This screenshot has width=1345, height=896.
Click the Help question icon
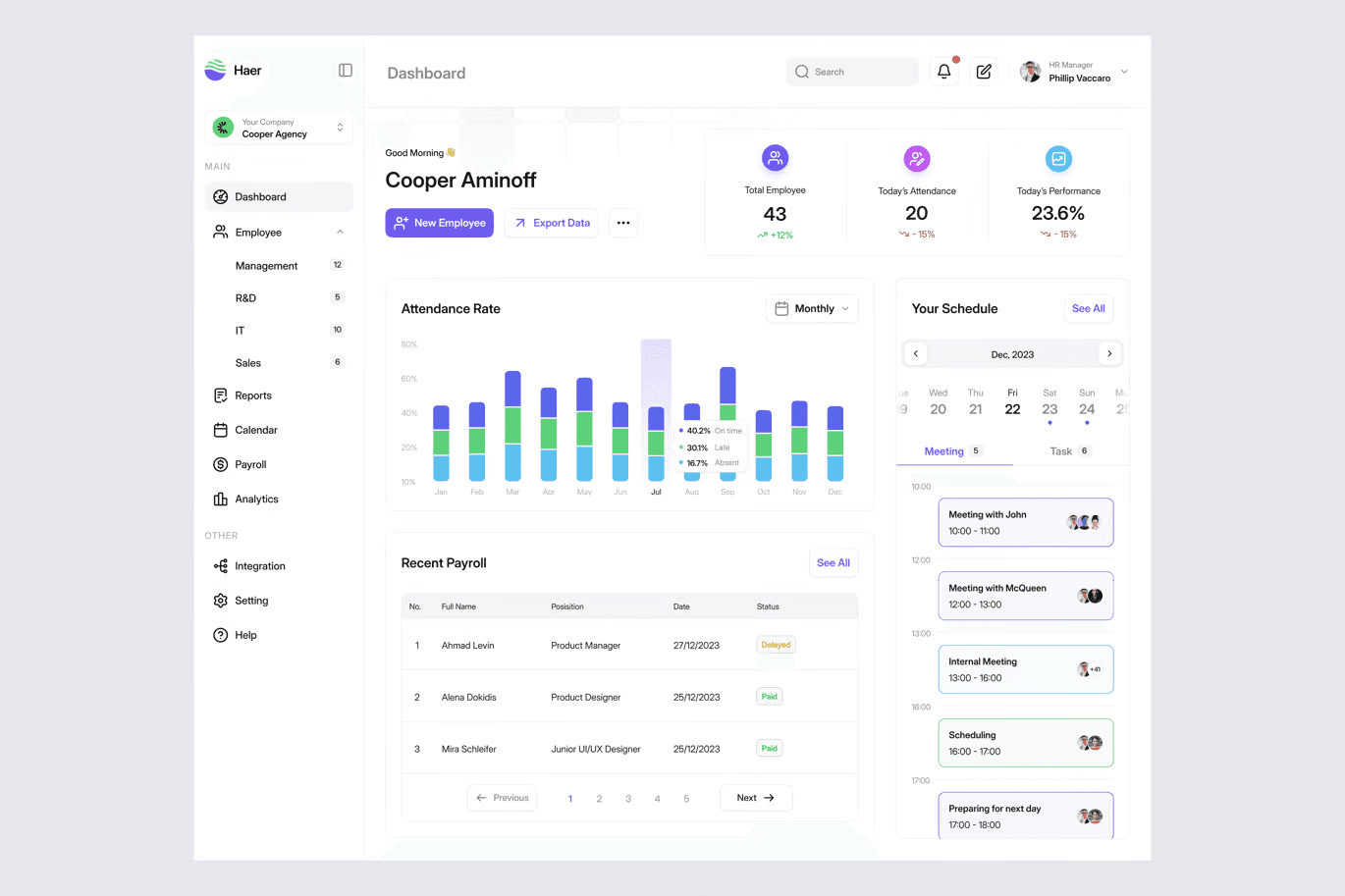[x=221, y=635]
